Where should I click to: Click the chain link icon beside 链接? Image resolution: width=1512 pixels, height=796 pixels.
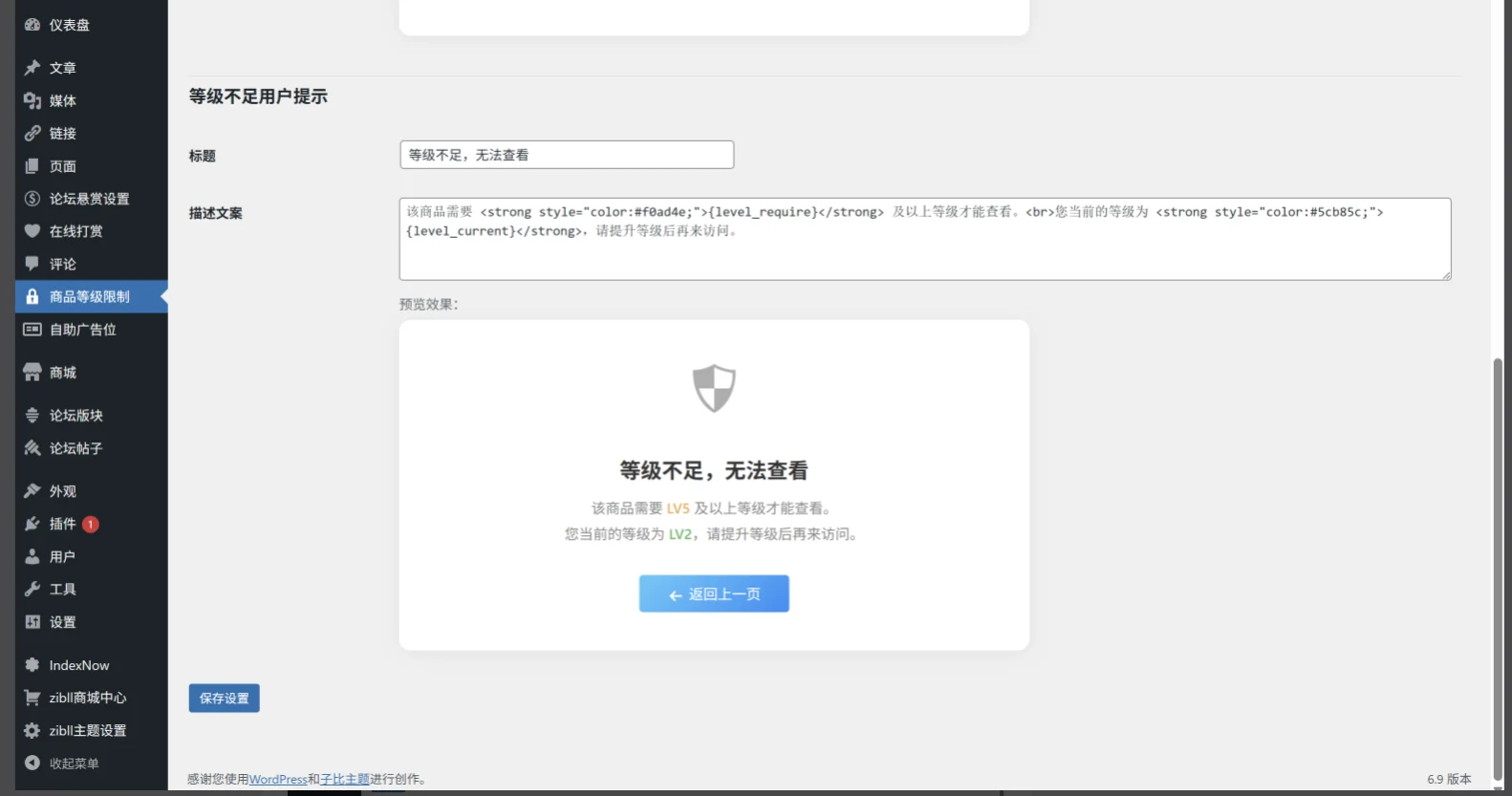coord(32,133)
